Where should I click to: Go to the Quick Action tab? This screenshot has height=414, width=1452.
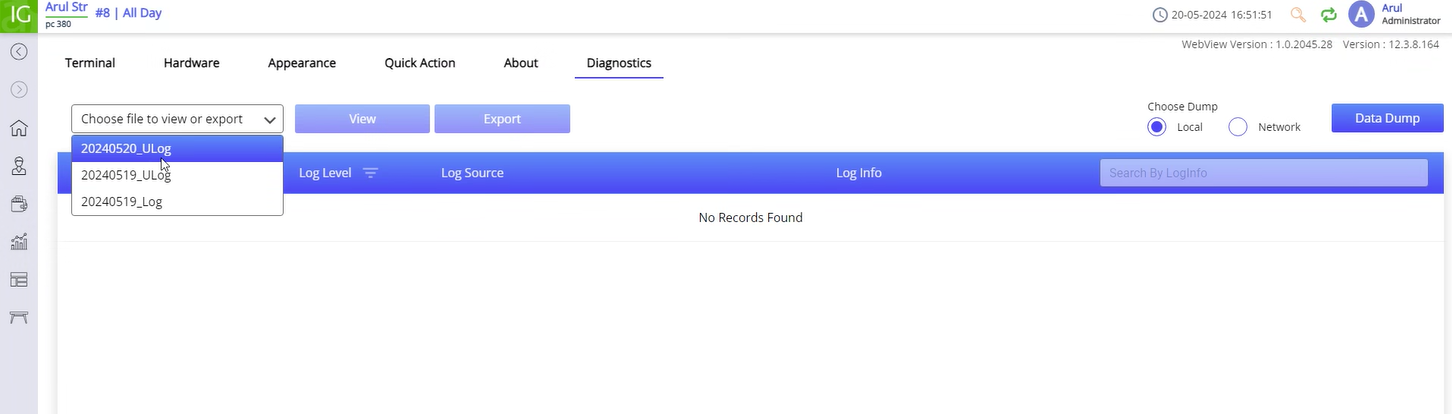click(x=419, y=63)
